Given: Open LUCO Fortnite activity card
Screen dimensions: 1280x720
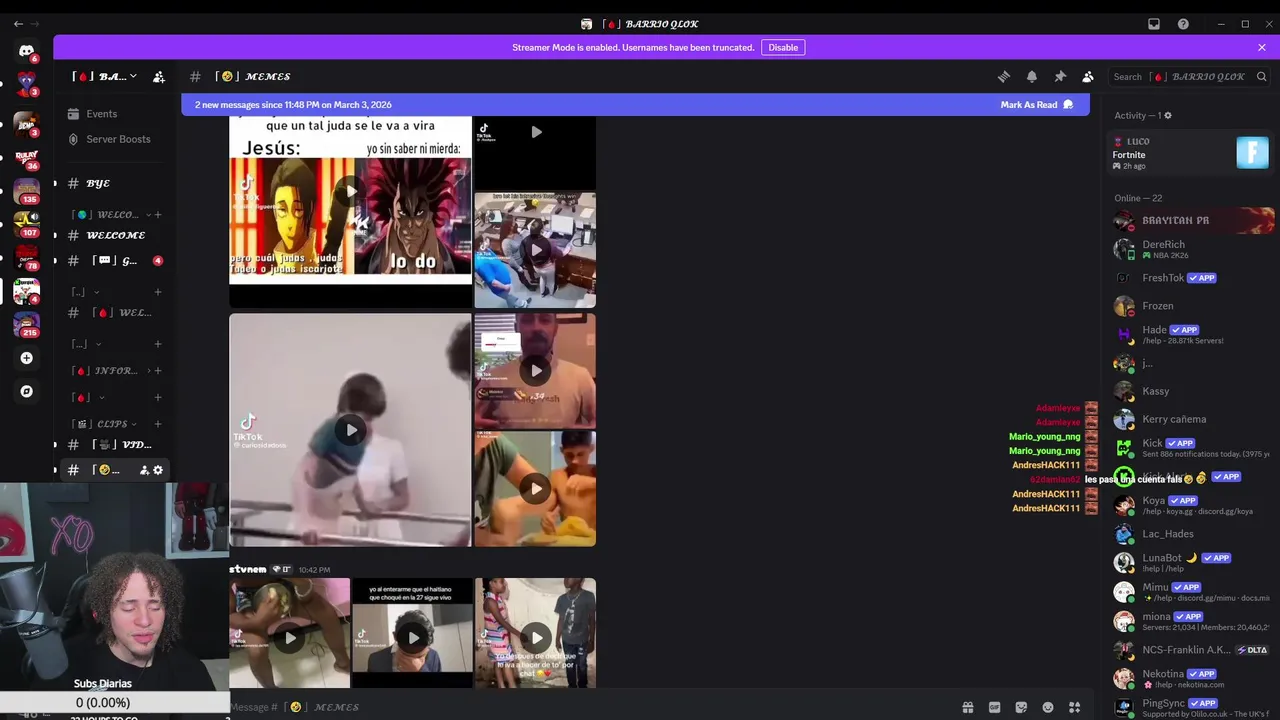Looking at the screenshot, I should (x=1191, y=153).
